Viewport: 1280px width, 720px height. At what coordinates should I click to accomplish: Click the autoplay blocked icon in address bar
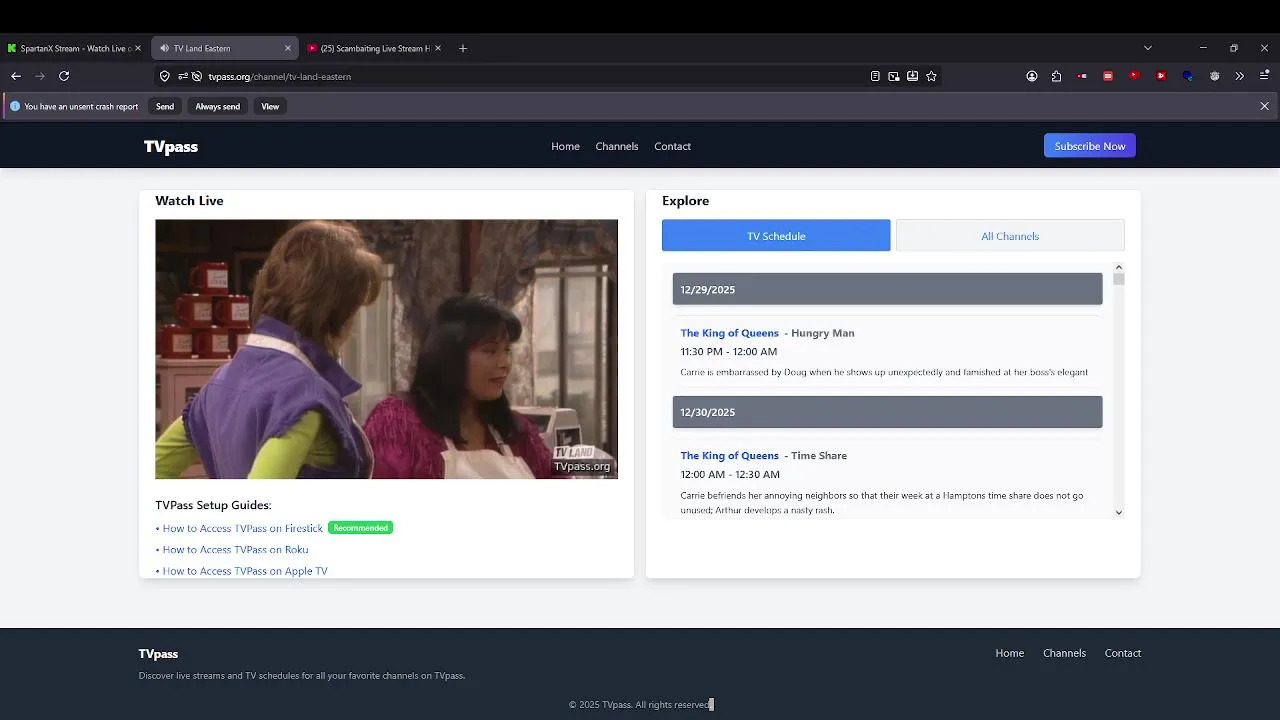click(197, 76)
